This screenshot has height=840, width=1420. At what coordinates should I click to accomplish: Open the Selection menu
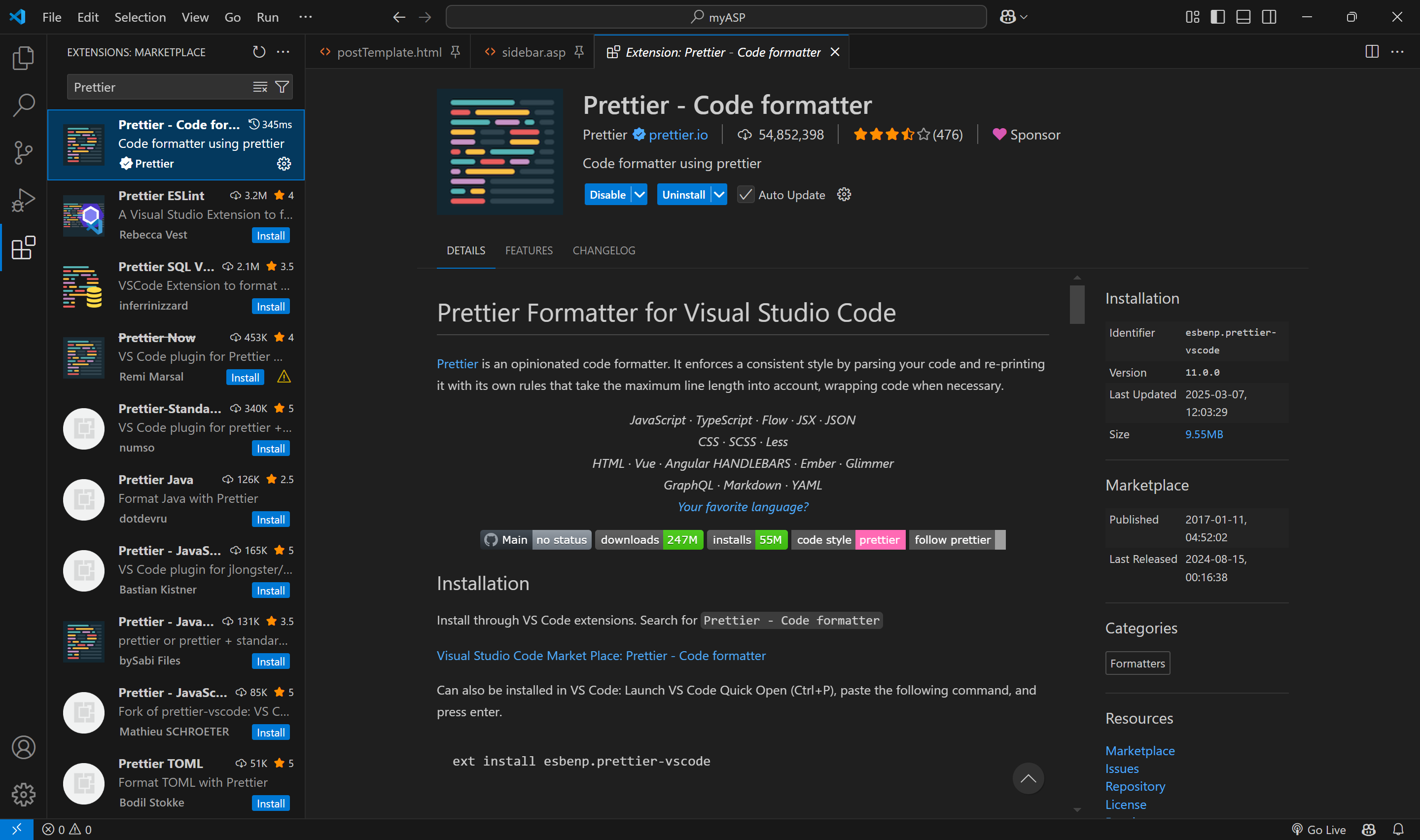(140, 17)
